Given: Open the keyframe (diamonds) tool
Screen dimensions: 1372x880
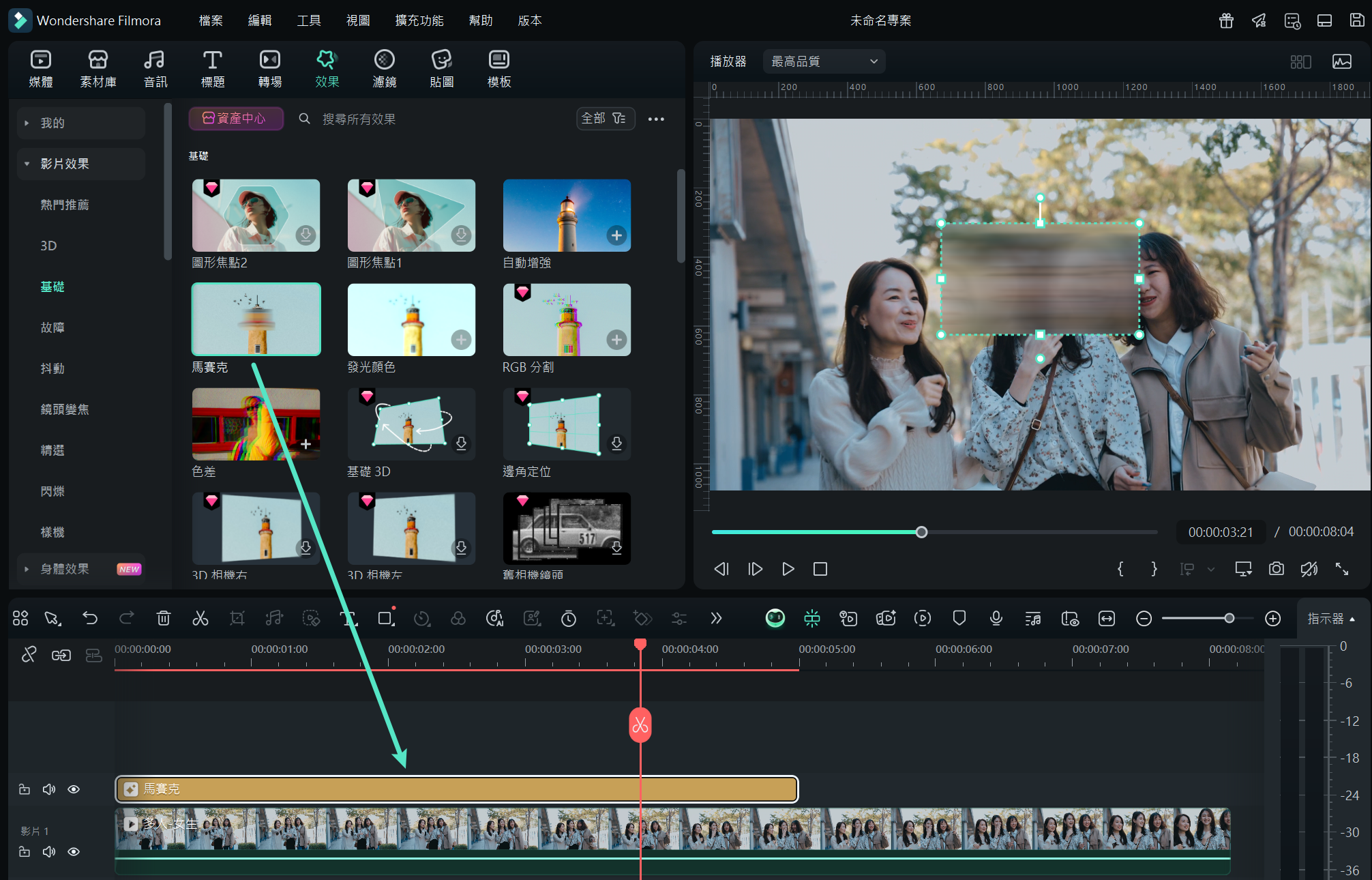Looking at the screenshot, I should 642,618.
